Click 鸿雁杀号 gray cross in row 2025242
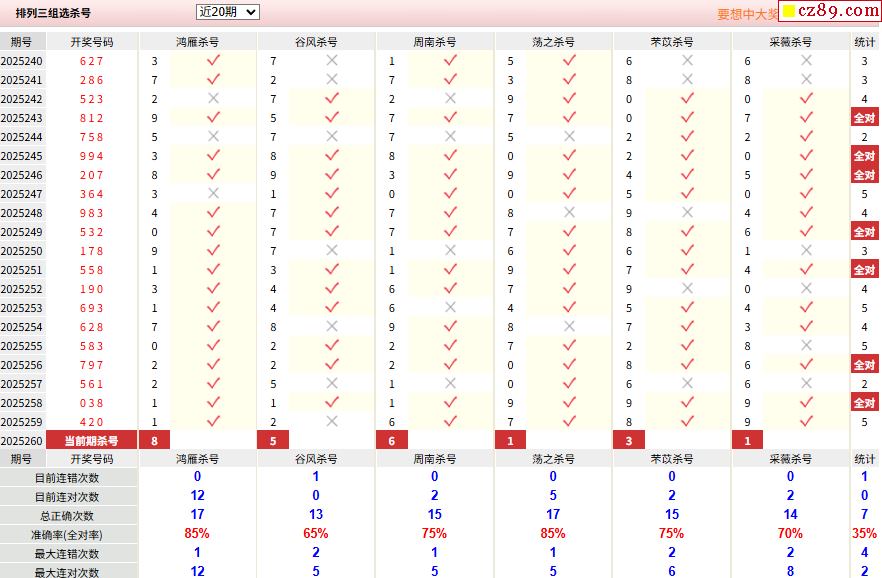Screen dimensions: 882x578 point(213,98)
